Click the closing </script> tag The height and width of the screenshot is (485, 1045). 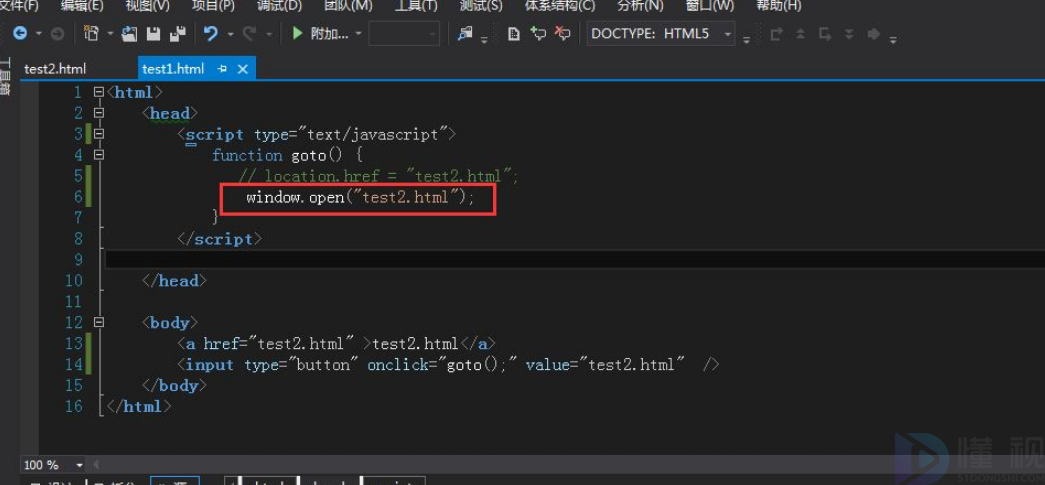(x=219, y=239)
